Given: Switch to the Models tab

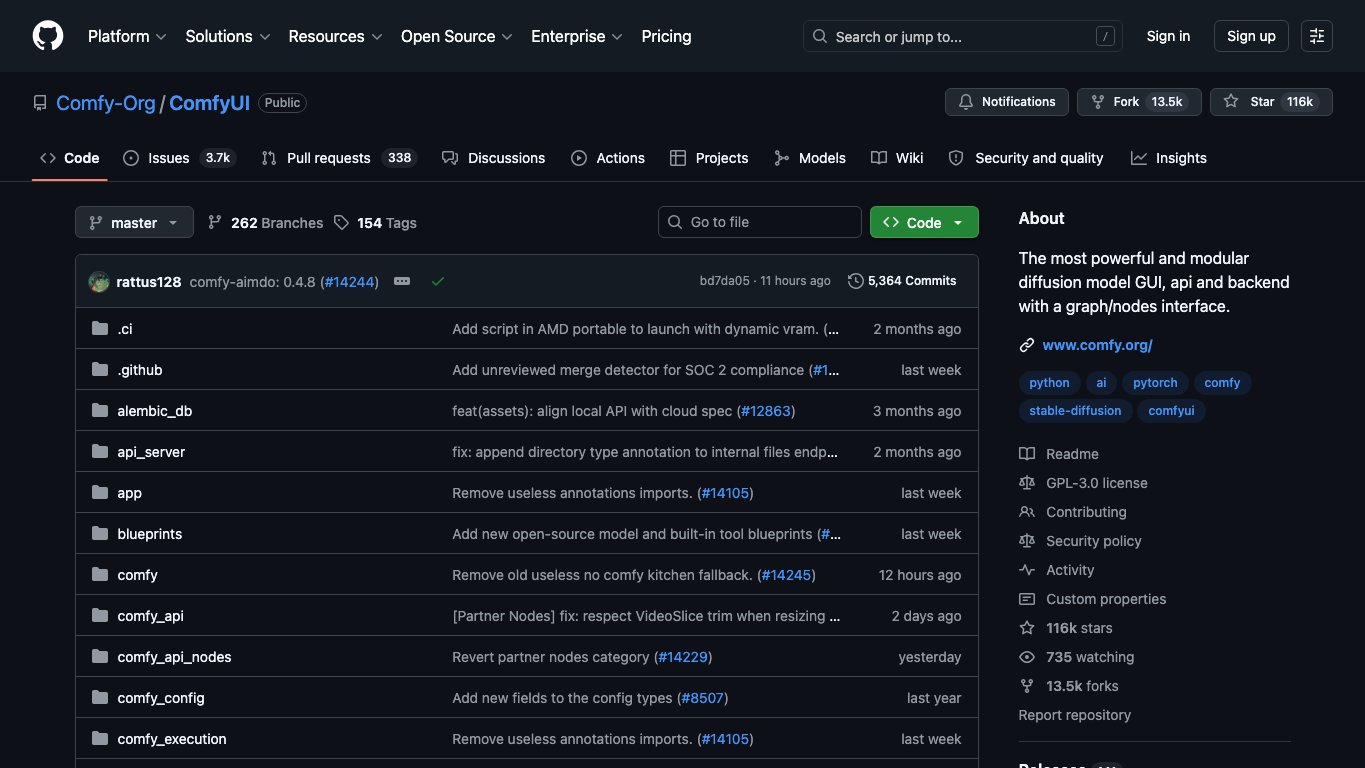Looking at the screenshot, I should point(810,158).
